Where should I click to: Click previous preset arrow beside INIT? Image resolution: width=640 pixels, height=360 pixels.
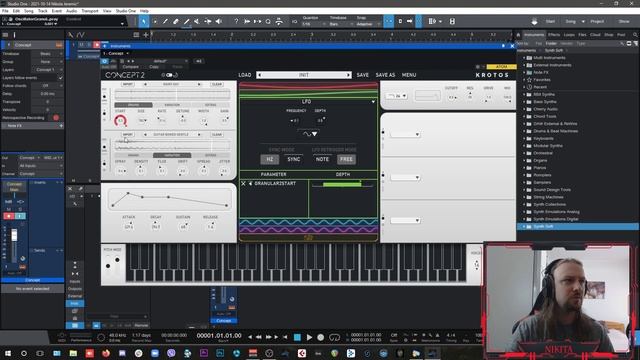260,75
